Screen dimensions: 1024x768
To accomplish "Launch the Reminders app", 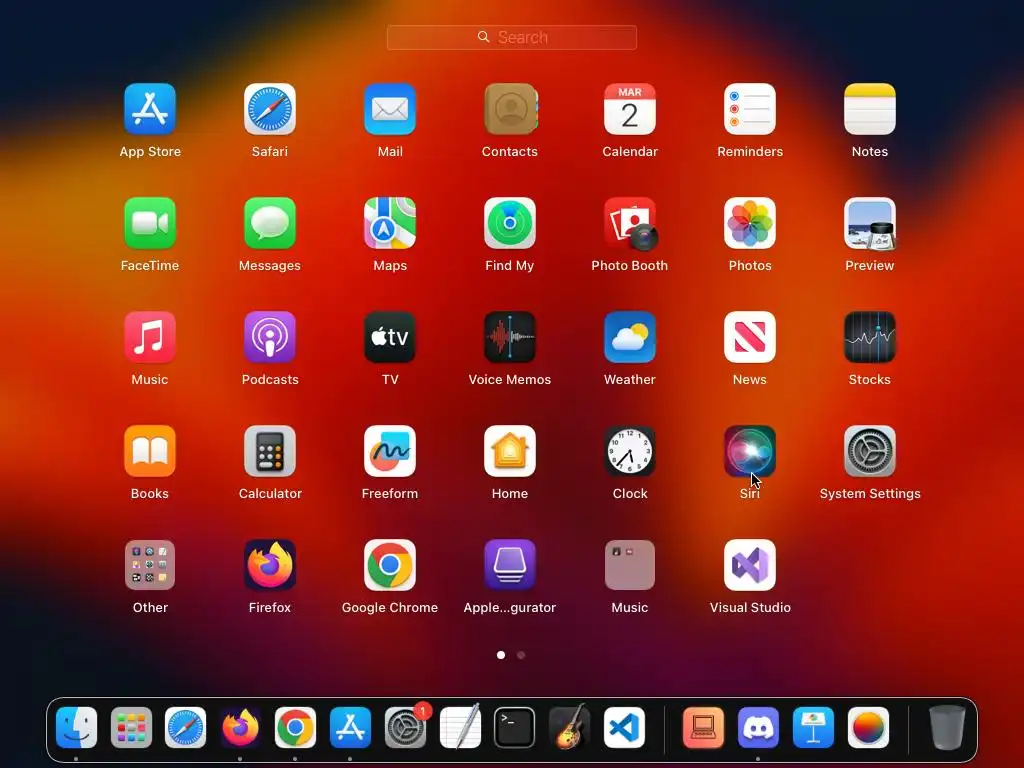I will pyautogui.click(x=750, y=109).
